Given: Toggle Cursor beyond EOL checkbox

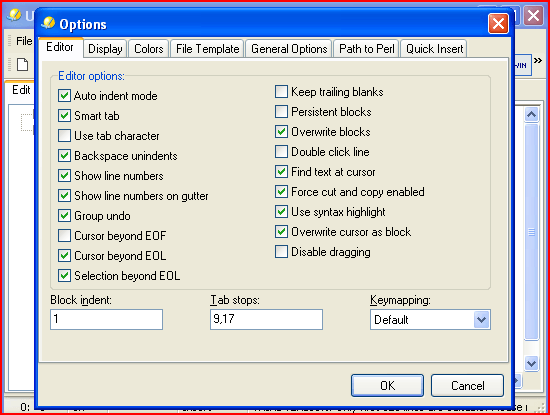Looking at the screenshot, I should pos(64,256).
